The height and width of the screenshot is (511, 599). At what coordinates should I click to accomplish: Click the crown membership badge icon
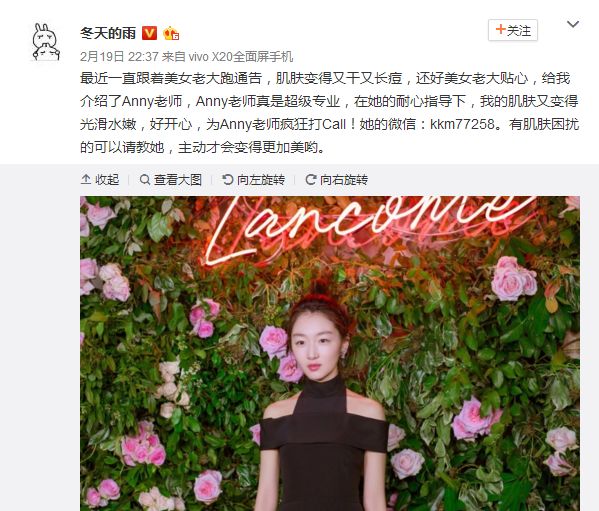pos(171,34)
